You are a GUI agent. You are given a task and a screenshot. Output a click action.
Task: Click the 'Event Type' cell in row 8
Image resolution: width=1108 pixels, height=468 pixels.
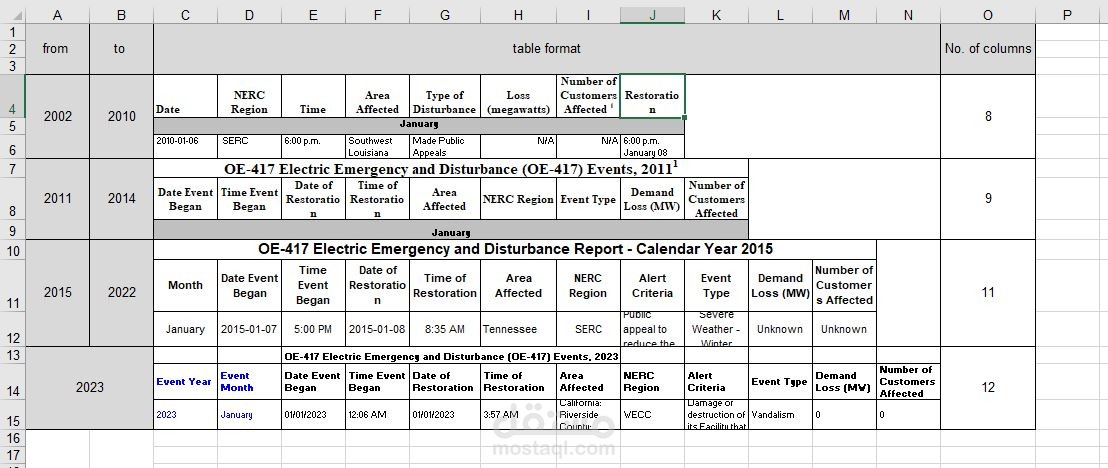point(588,199)
